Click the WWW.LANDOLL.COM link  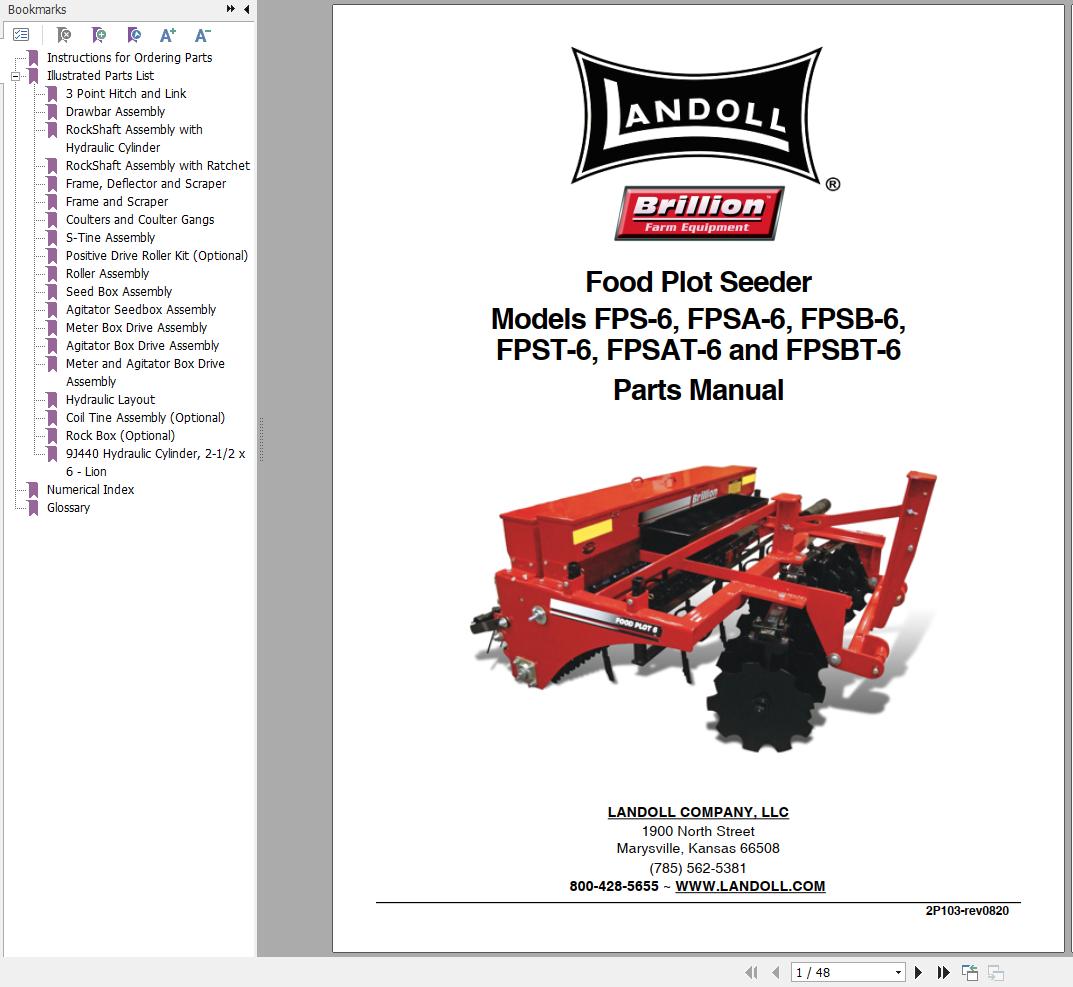point(750,886)
